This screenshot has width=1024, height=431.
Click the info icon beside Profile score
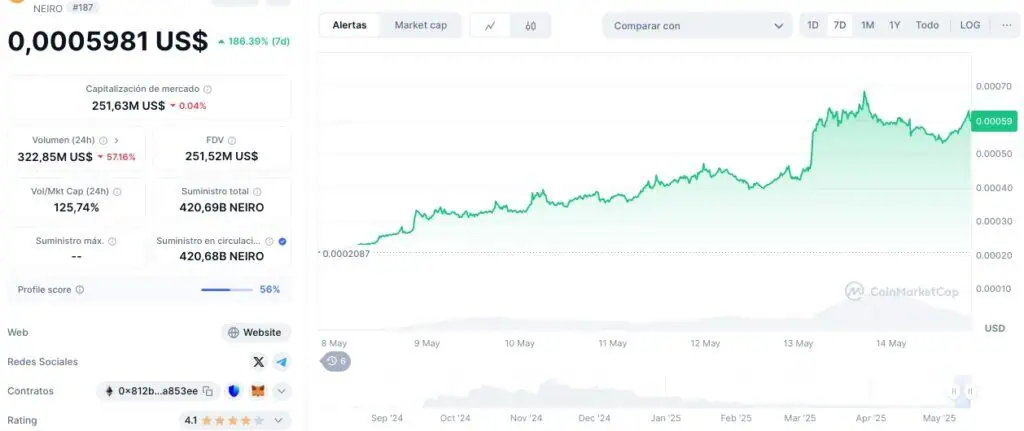(80, 289)
